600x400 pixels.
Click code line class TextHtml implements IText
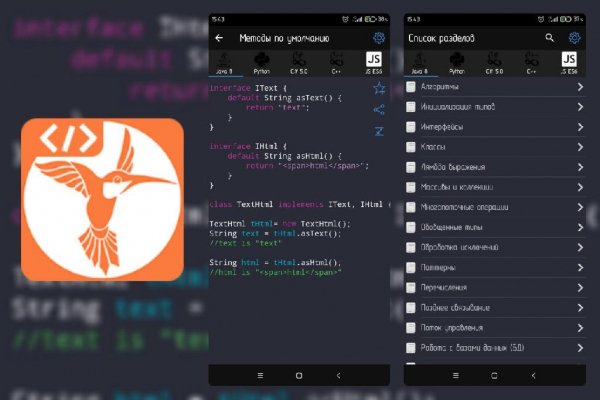(x=300, y=204)
